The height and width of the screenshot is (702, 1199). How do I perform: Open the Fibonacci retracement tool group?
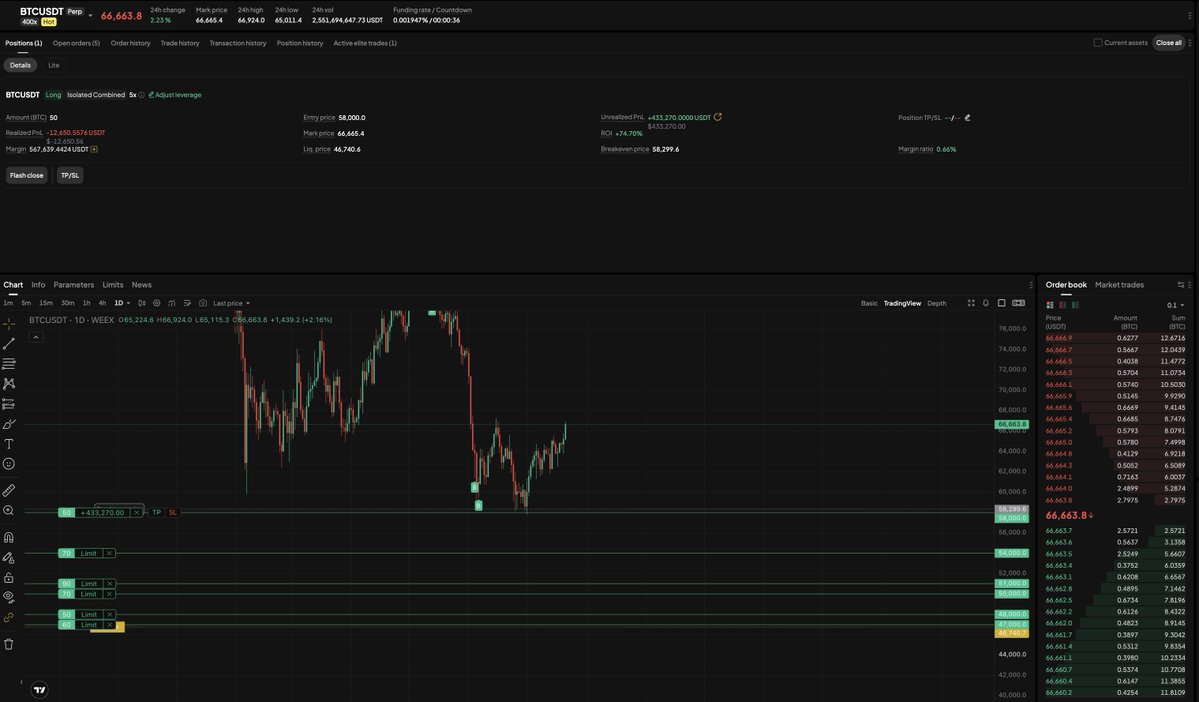pyautogui.click(x=8, y=364)
